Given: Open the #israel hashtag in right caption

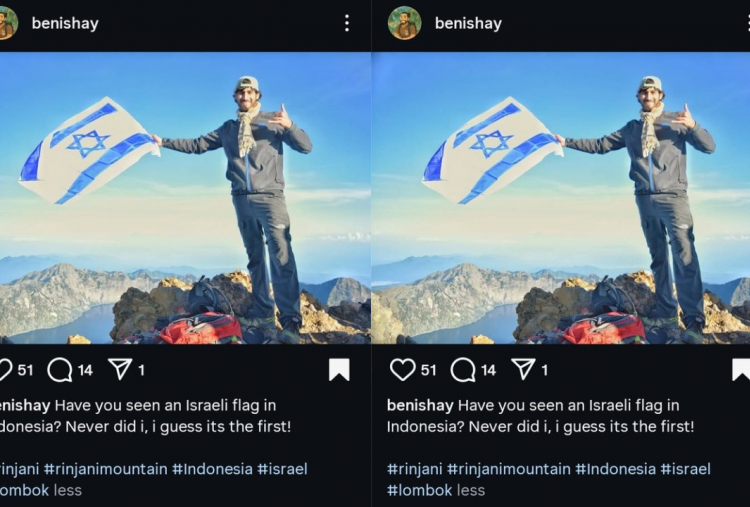Looking at the screenshot, I should pyautogui.click(x=685, y=469).
